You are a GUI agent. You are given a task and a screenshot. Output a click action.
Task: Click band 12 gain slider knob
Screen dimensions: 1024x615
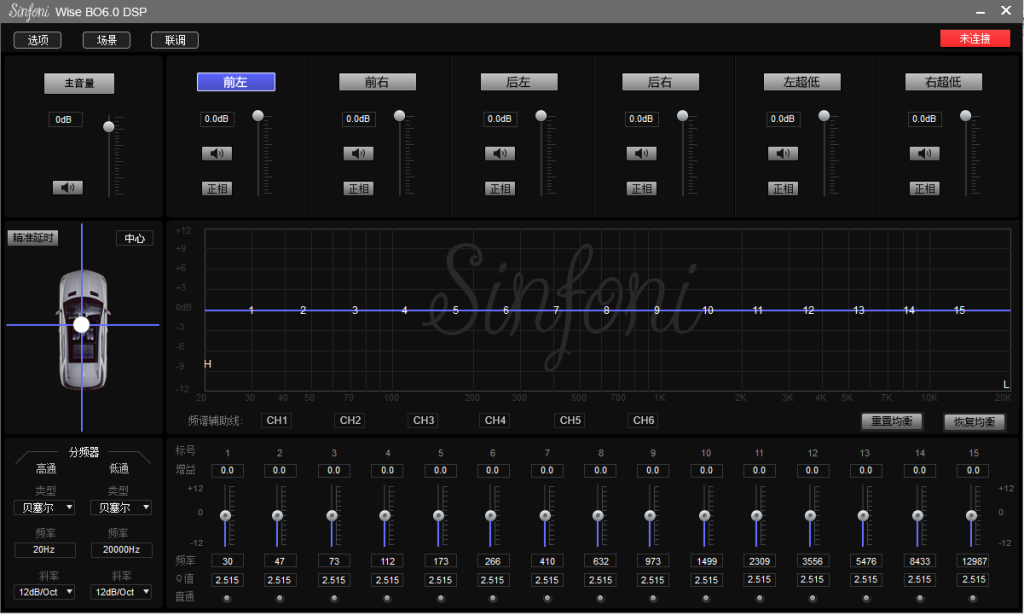810,516
